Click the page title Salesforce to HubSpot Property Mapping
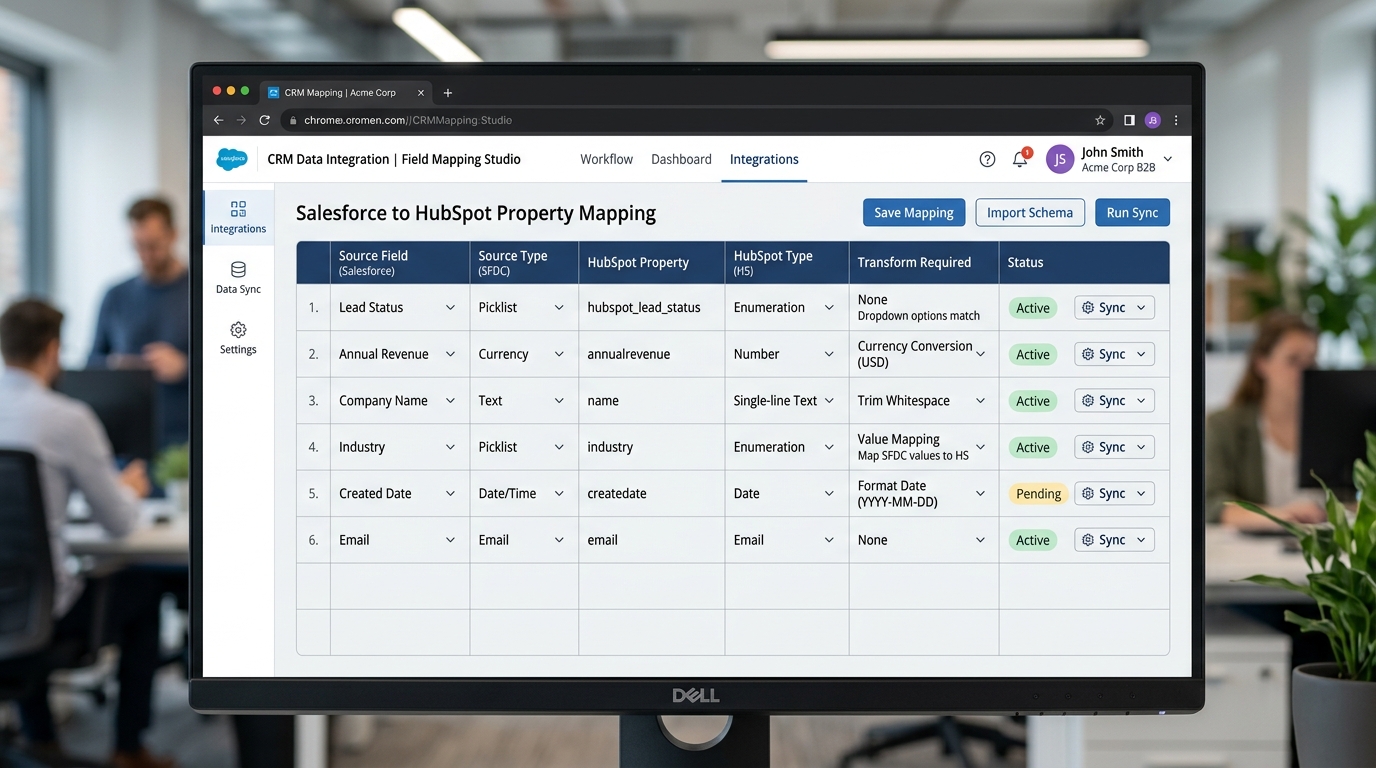Viewport: 1376px width, 768px height. pos(476,213)
